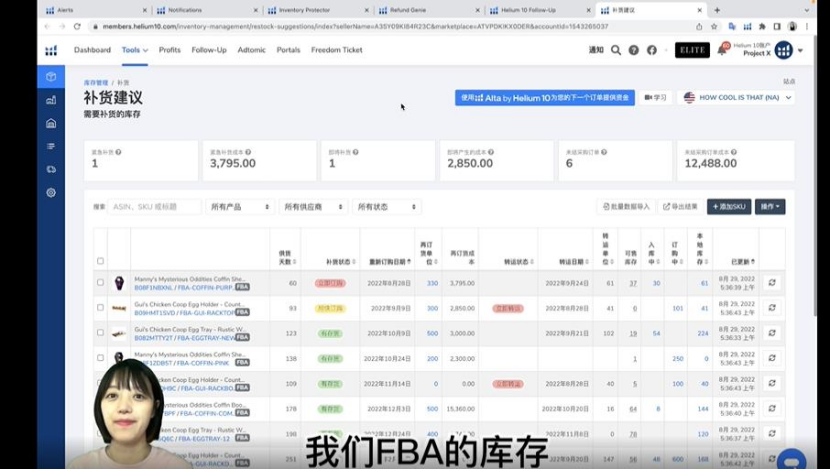Open the HOW COOL IS THAT (NA) marketplace dropdown
Viewport: 831px width, 470px height.
tap(738, 97)
